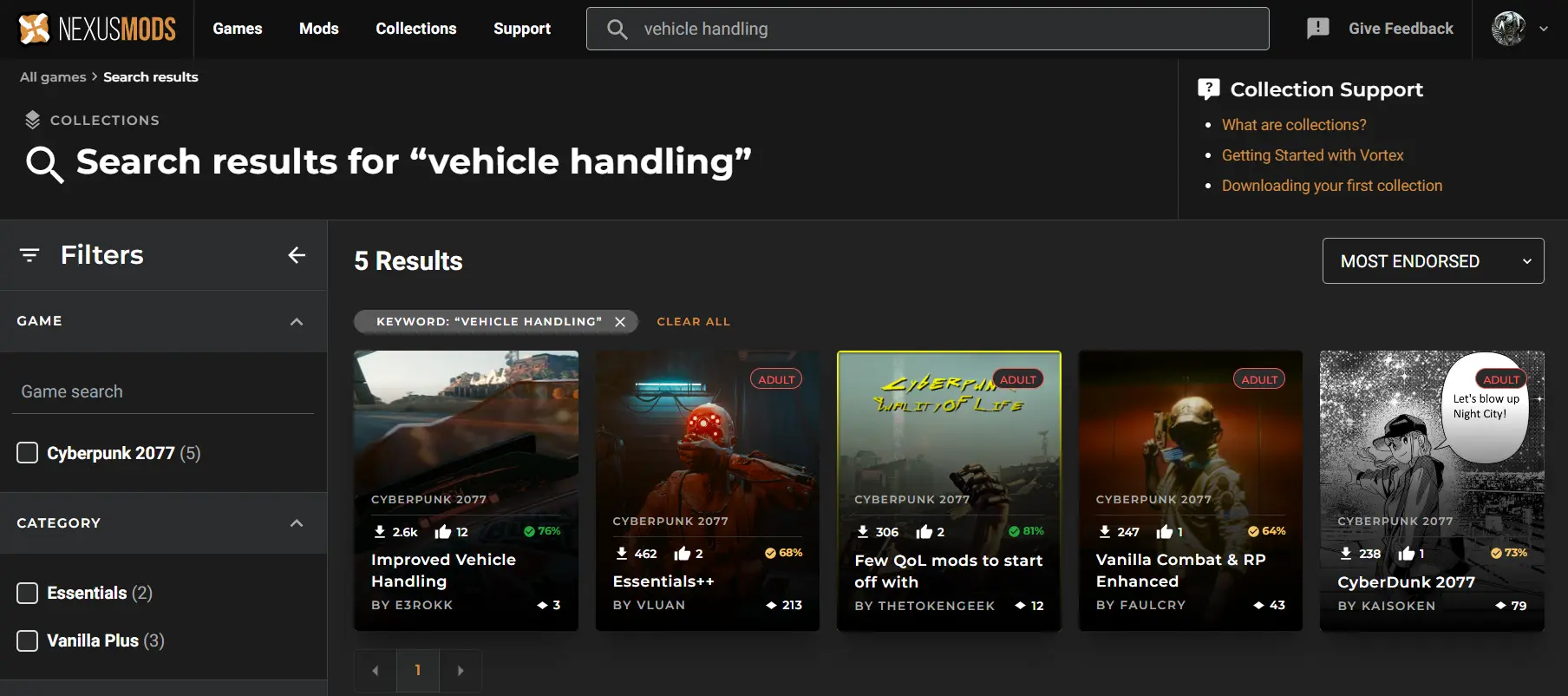Image resolution: width=1568 pixels, height=696 pixels.
Task: Click Improved Vehicle Handling title
Action: 443,571
